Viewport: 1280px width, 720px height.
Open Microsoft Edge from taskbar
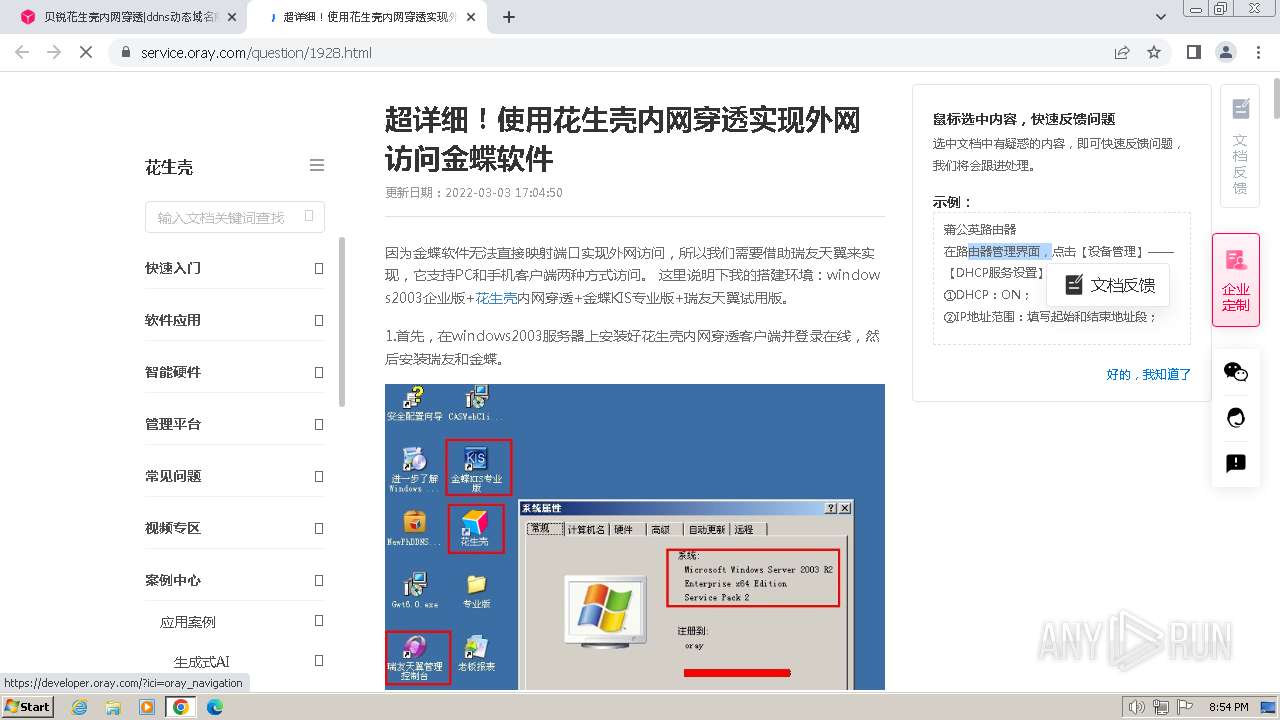(214, 707)
